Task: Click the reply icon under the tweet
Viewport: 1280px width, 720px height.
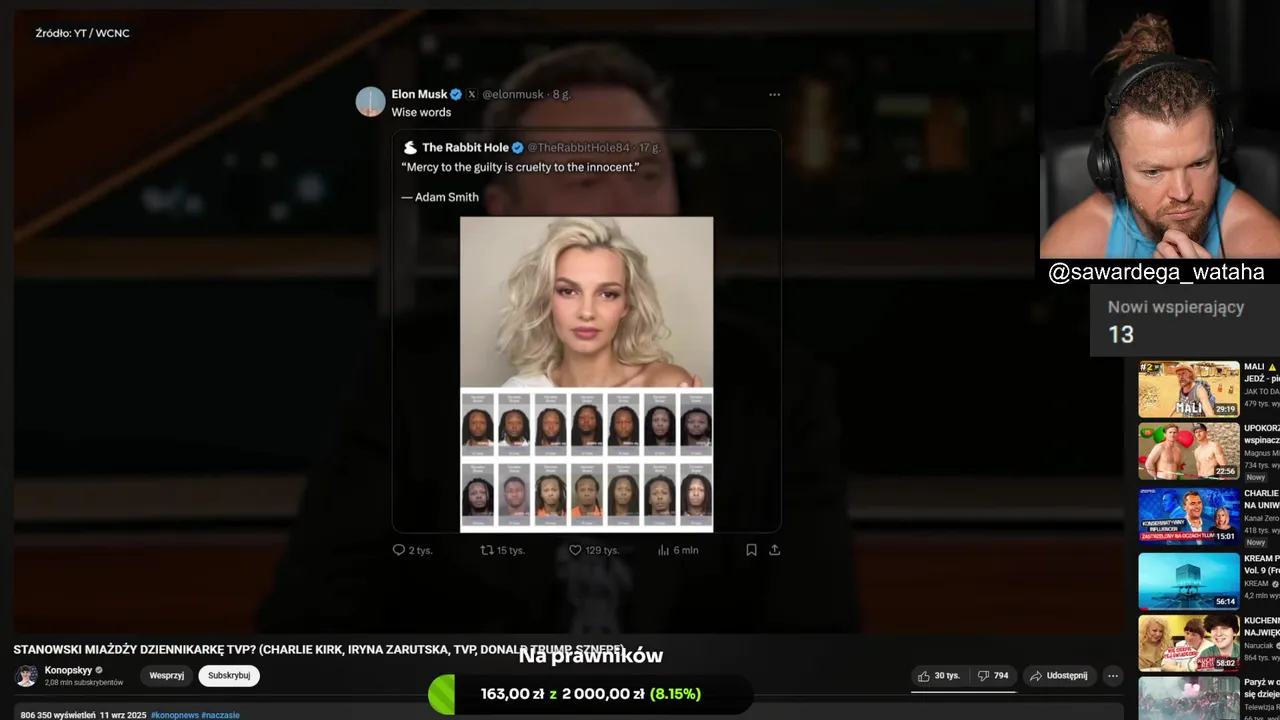Action: (399, 550)
